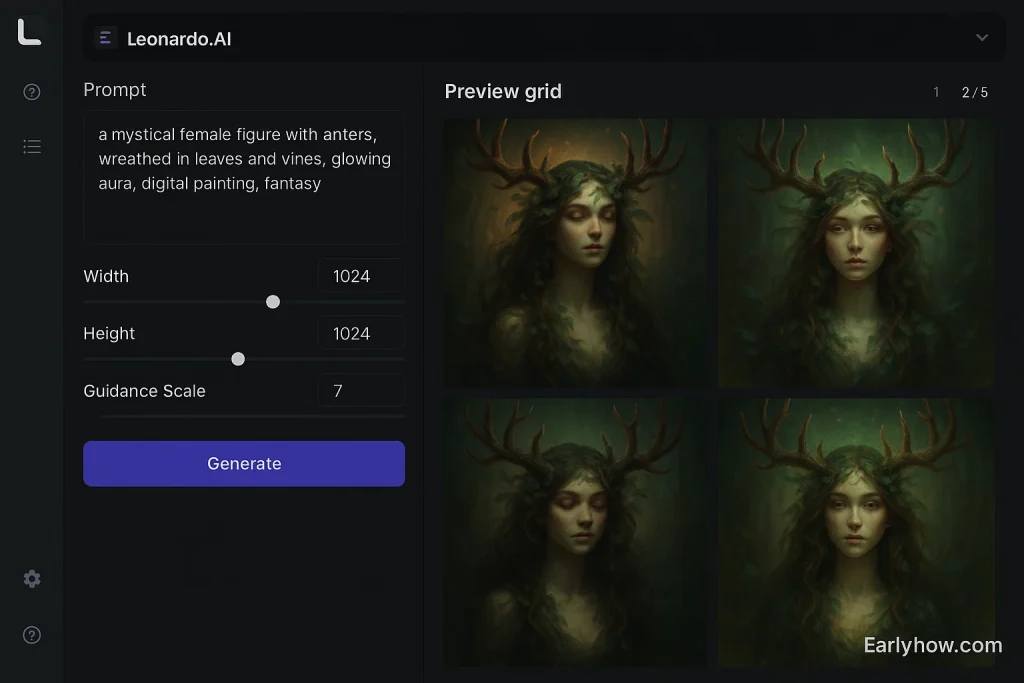Click the Width slider handle
The image size is (1024, 683).
point(273,302)
